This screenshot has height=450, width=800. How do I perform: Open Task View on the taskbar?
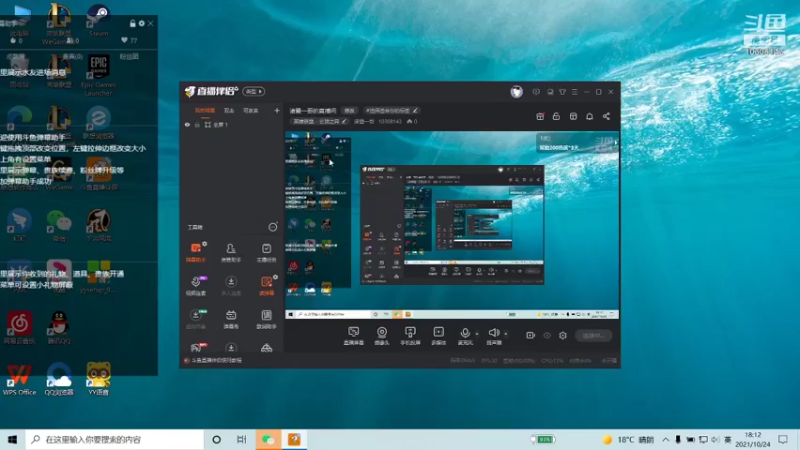242,439
